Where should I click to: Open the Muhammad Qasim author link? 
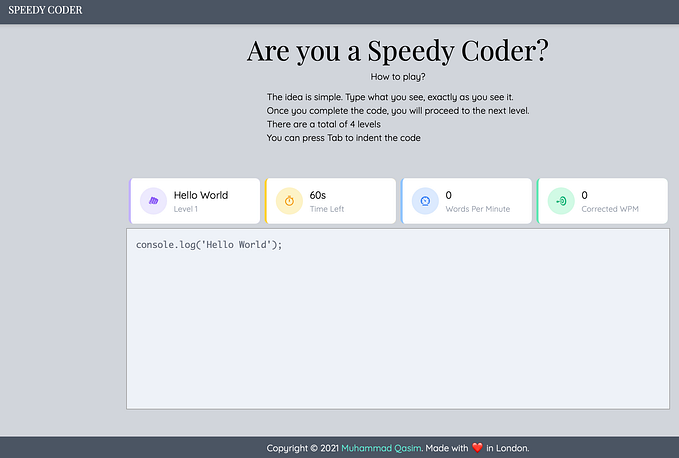coord(381,448)
